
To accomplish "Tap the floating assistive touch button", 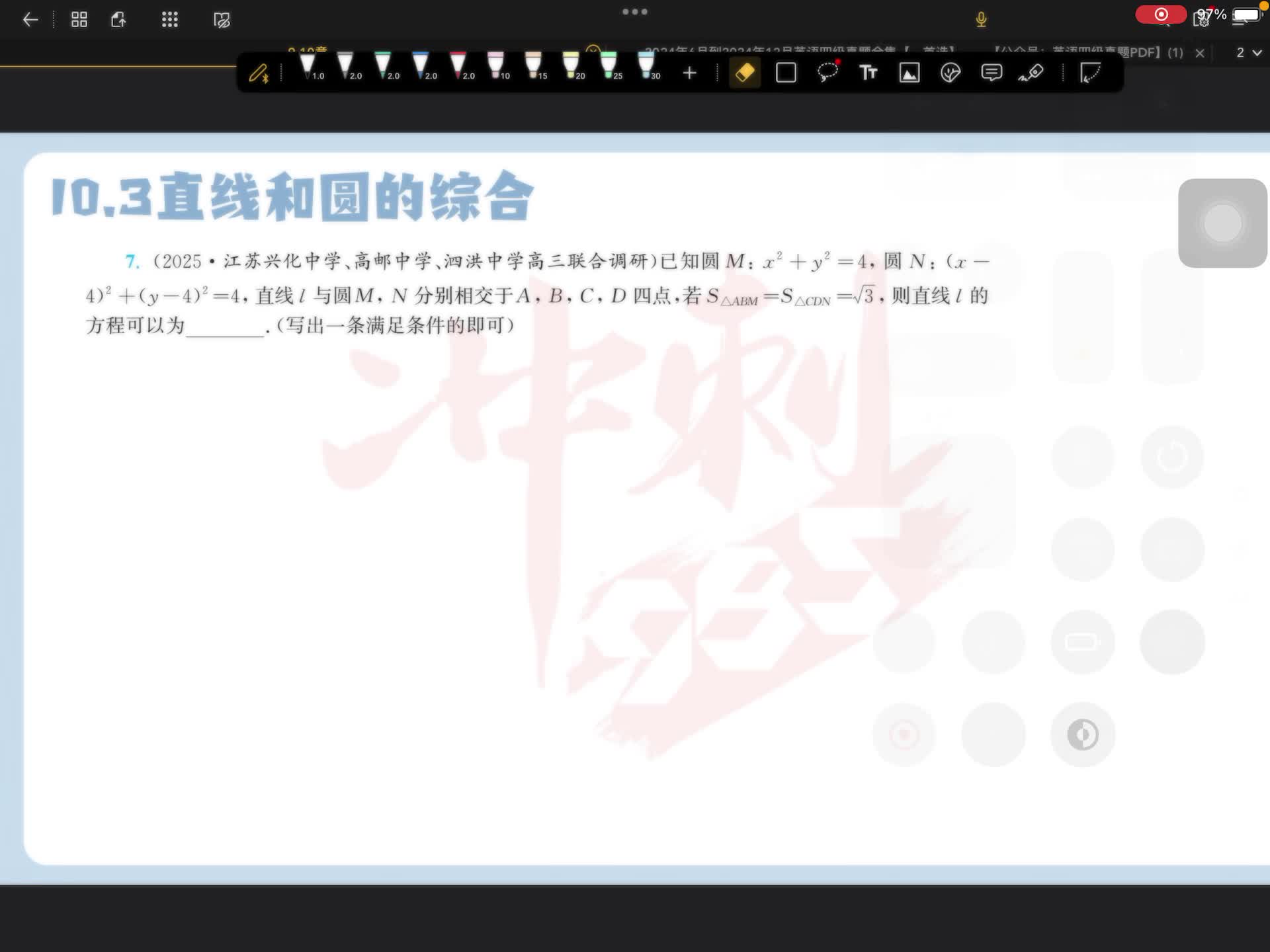I will [1222, 223].
